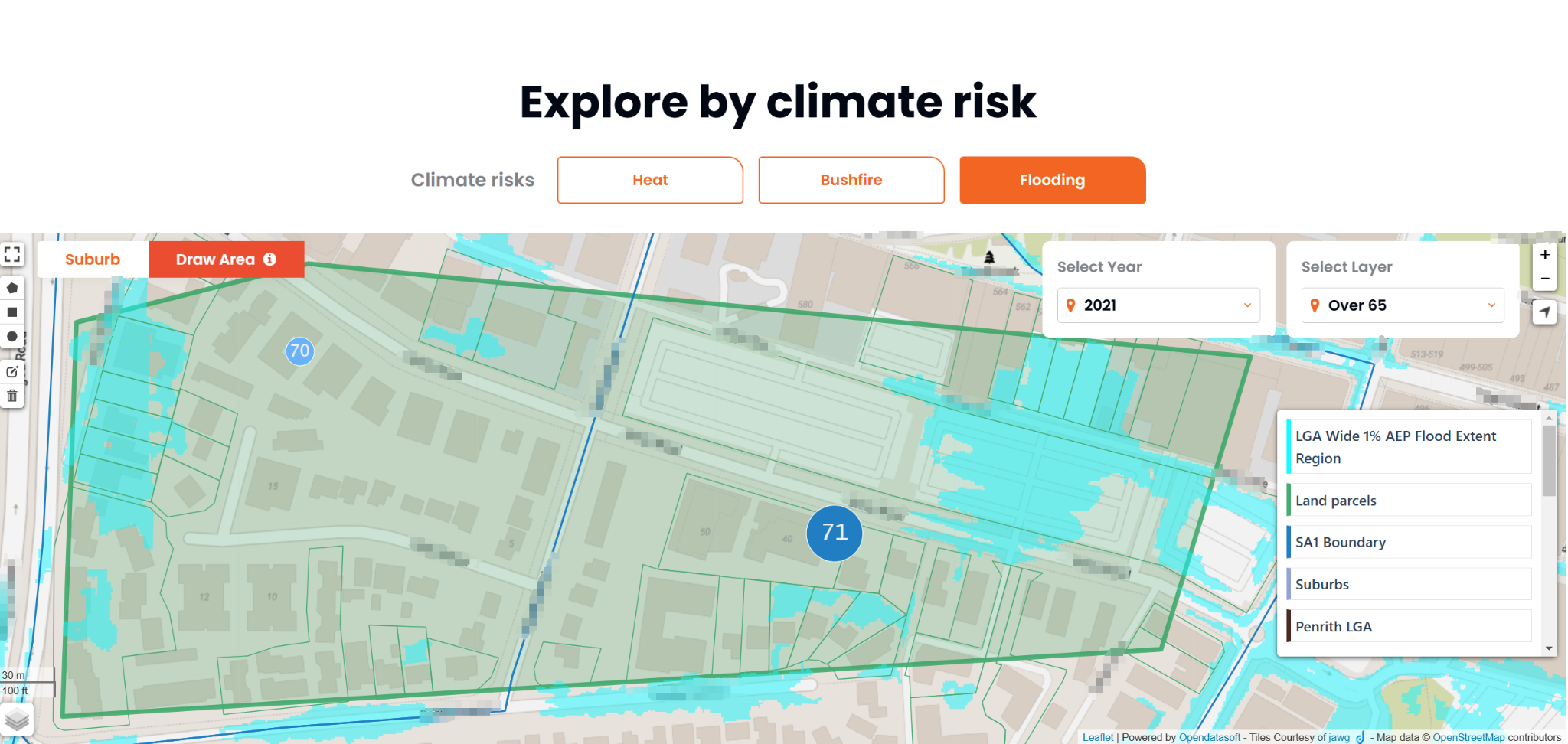Toggle fullscreen map view

click(12, 254)
